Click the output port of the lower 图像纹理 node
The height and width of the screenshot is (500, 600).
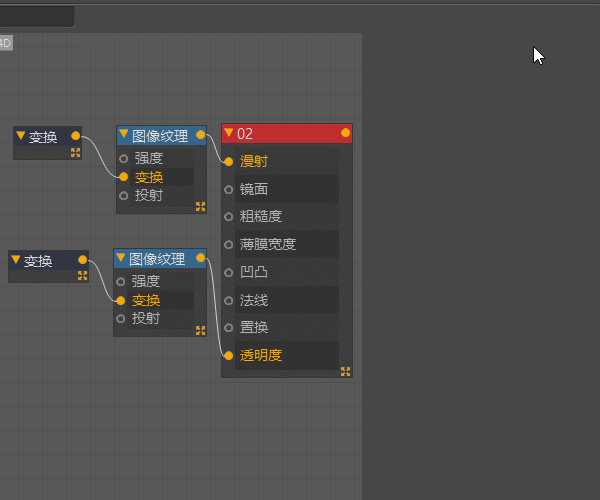pyautogui.click(x=201, y=258)
